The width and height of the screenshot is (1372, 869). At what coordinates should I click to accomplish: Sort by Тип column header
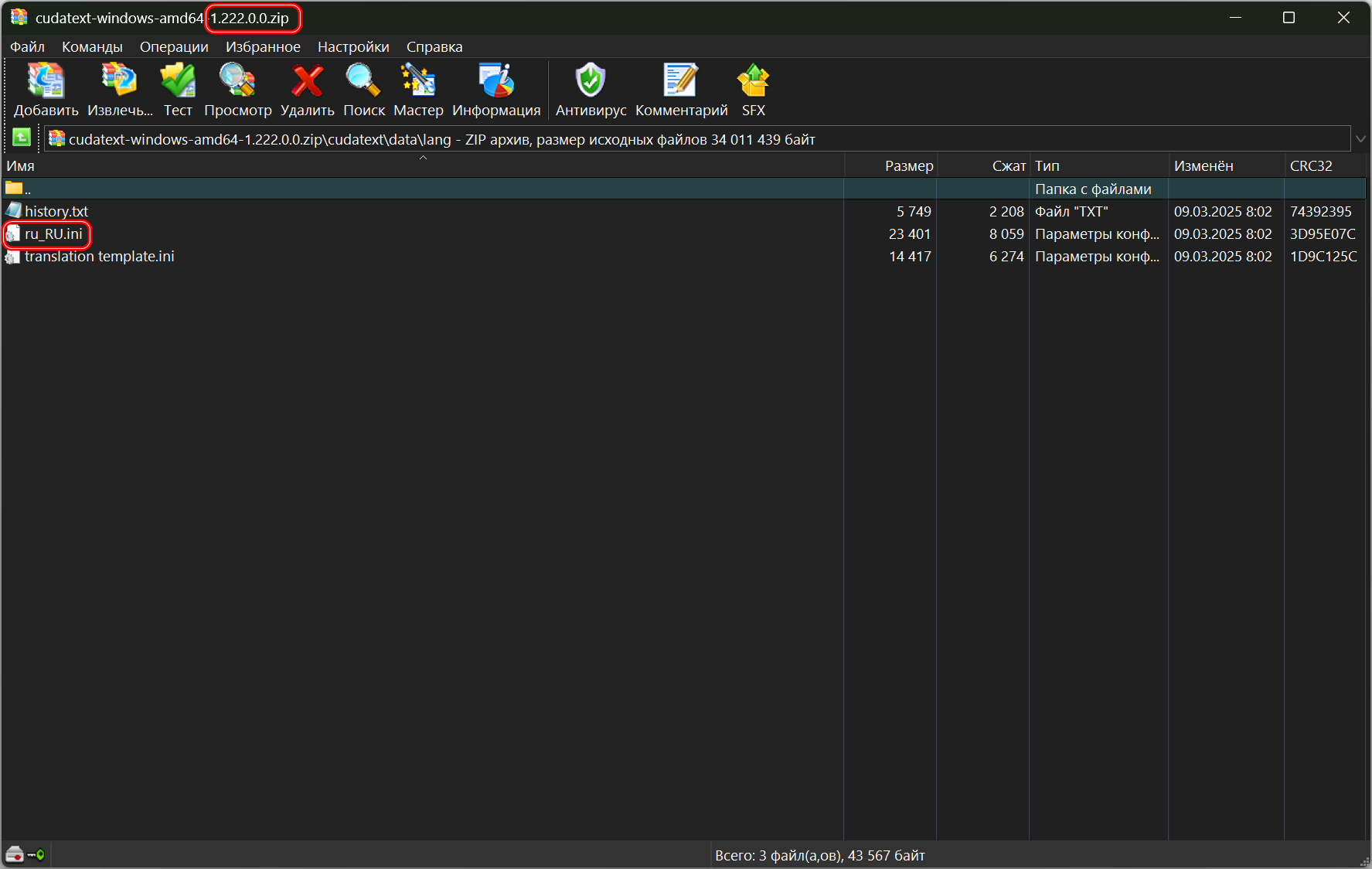coord(1099,166)
